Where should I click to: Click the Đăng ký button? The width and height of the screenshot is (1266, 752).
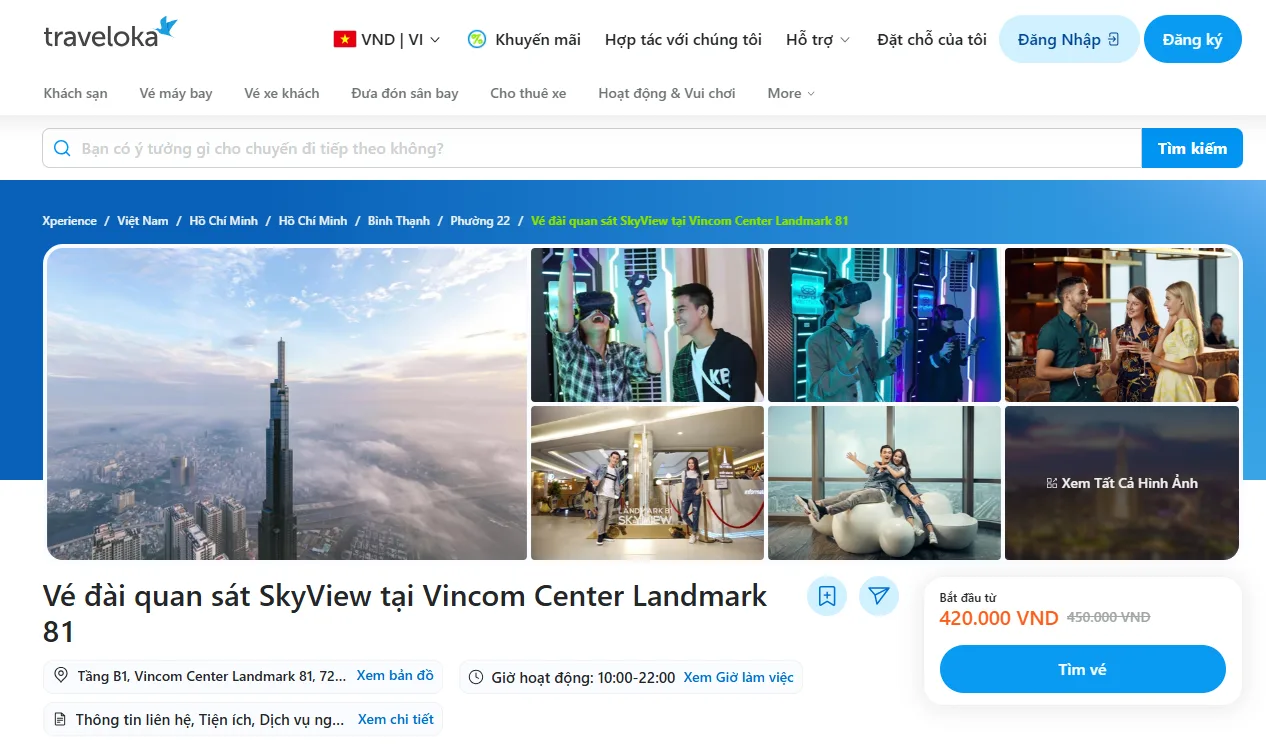click(1193, 40)
